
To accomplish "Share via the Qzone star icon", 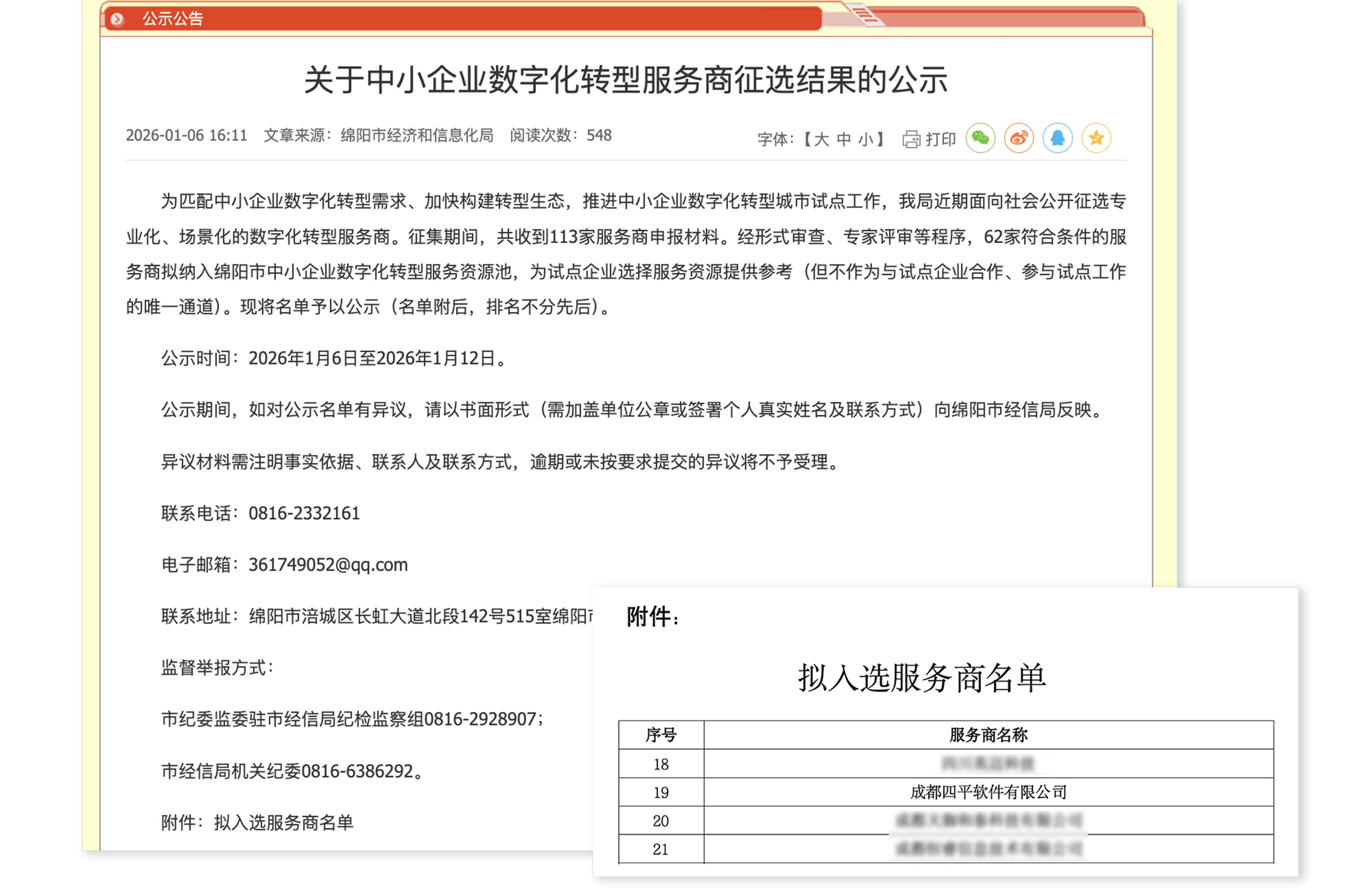I will [1096, 138].
